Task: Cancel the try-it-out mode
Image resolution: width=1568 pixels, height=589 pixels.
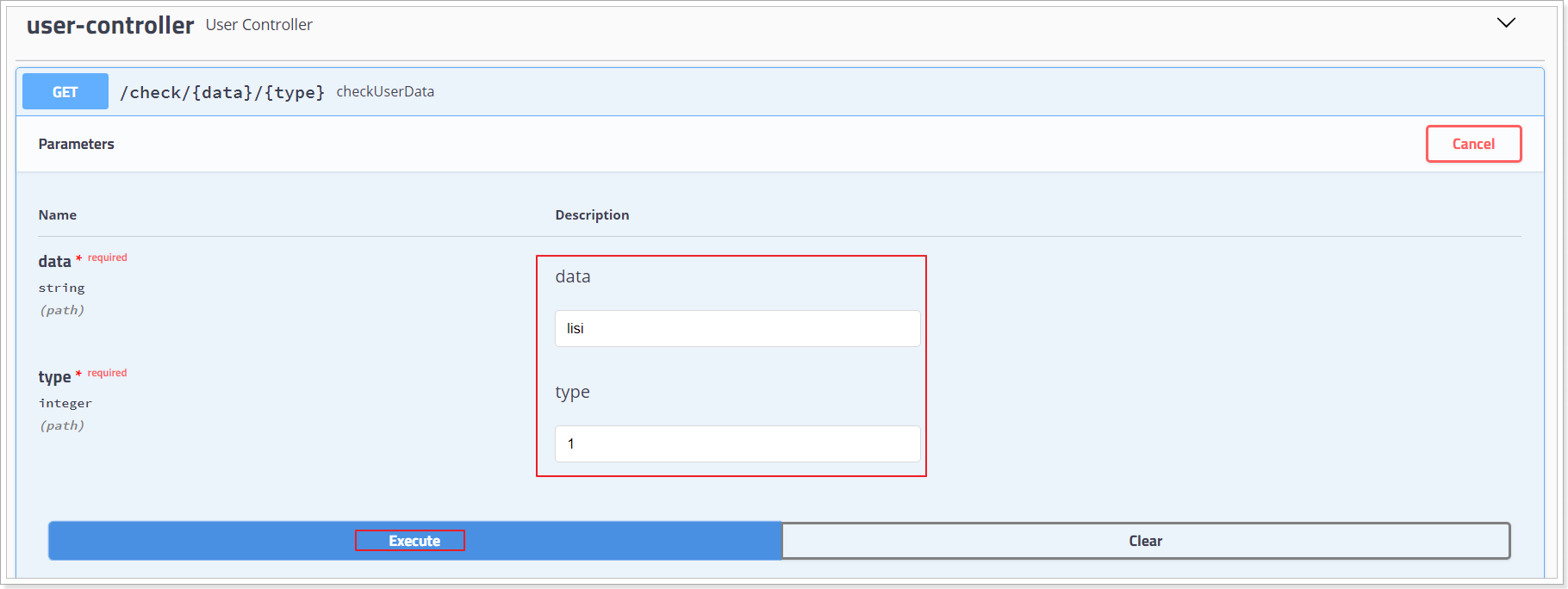Action: click(1473, 144)
